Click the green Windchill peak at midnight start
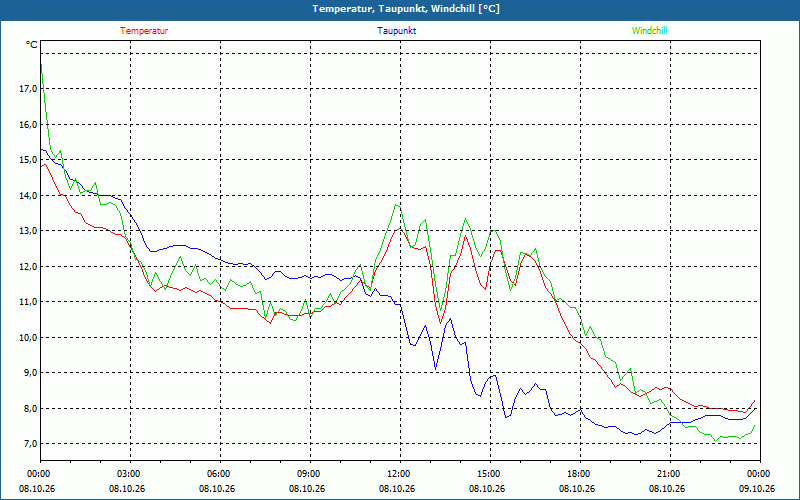 tap(41, 65)
